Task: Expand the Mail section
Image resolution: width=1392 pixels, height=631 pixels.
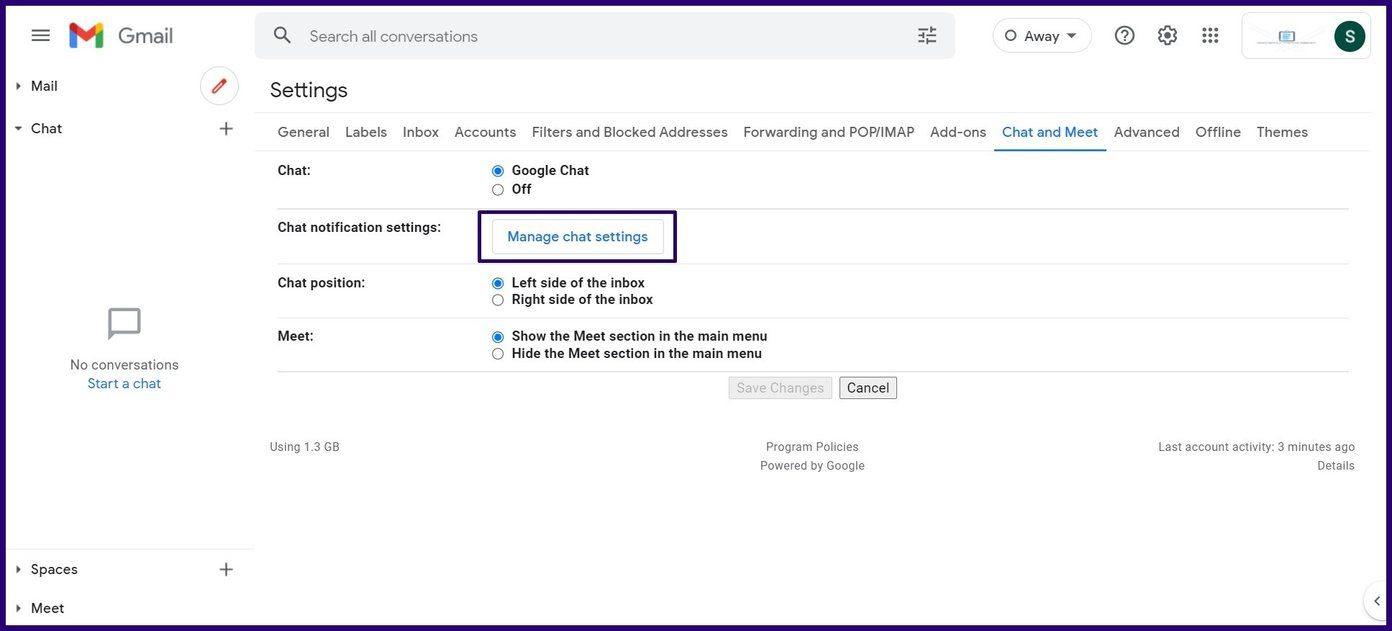Action: tap(18, 86)
